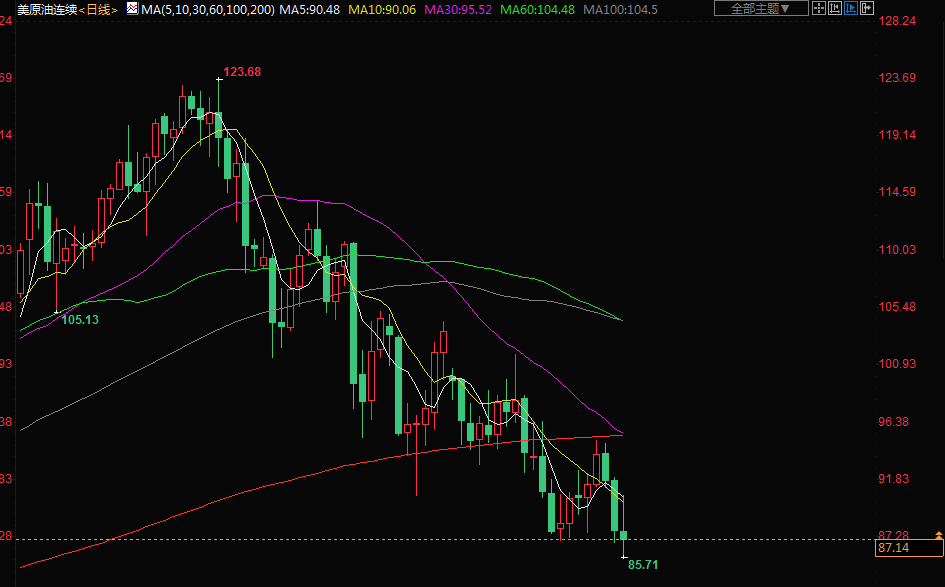Click the 105.13 swing low label

pyautogui.click(x=80, y=320)
